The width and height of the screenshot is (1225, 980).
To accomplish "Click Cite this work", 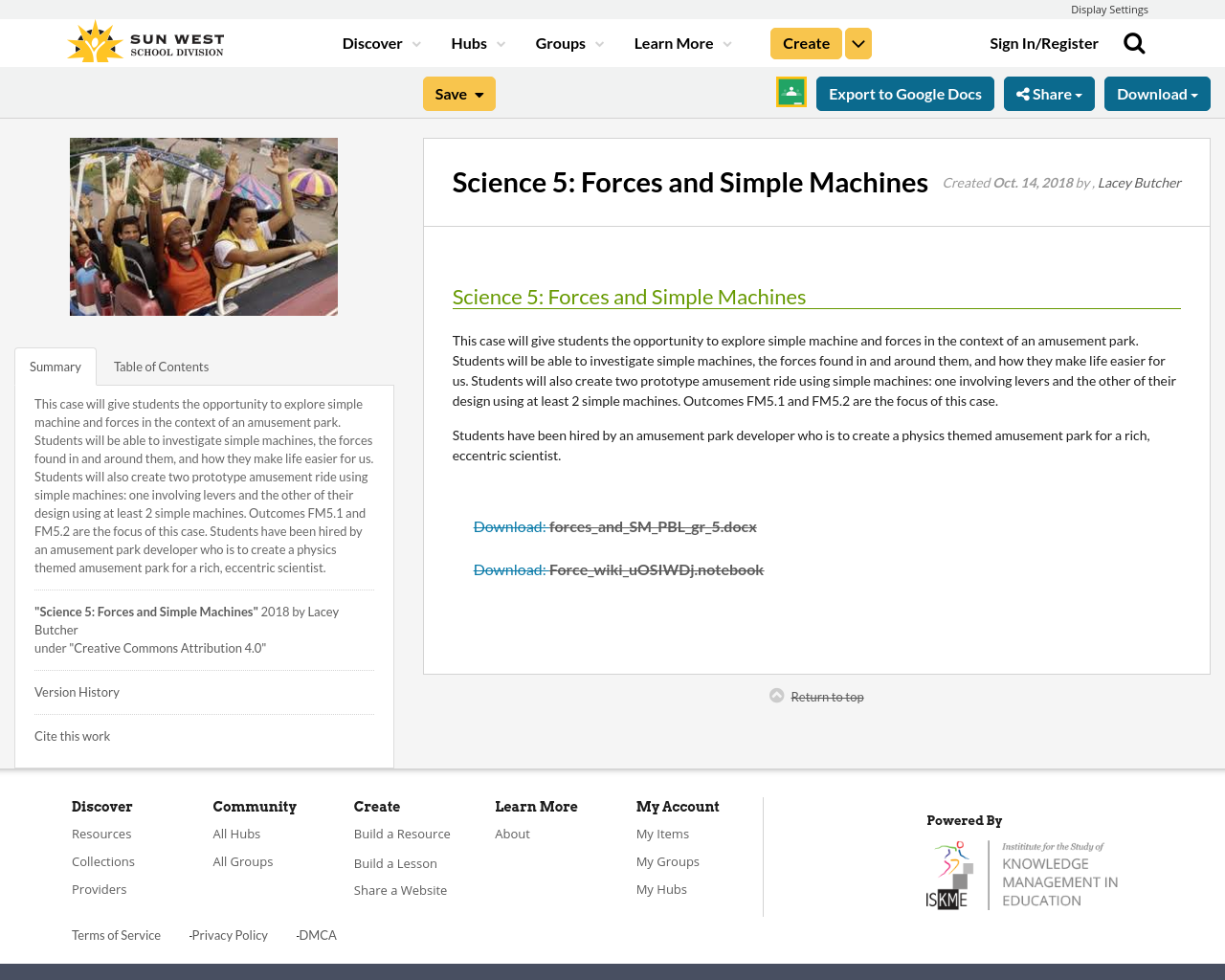I will (x=72, y=735).
